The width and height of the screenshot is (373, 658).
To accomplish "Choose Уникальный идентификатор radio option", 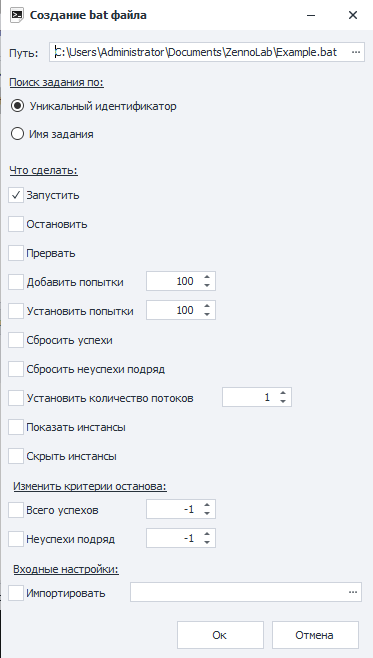I will click(x=17, y=106).
